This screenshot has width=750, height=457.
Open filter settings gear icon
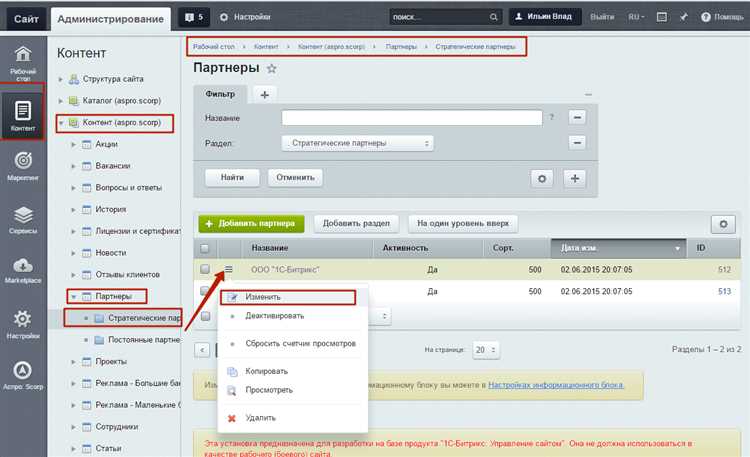pos(541,178)
